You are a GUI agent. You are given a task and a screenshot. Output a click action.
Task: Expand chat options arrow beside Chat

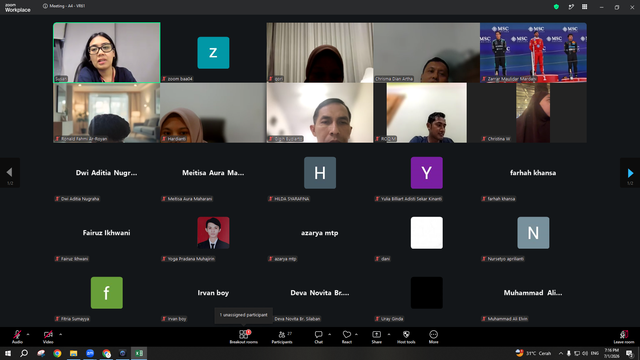coord(329,334)
